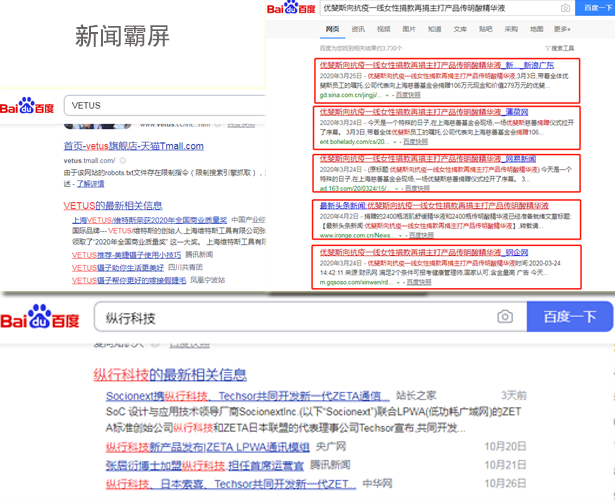Open the VETUS的最新相关信息 heading link
This screenshot has height=501, width=615.
tap(113, 205)
